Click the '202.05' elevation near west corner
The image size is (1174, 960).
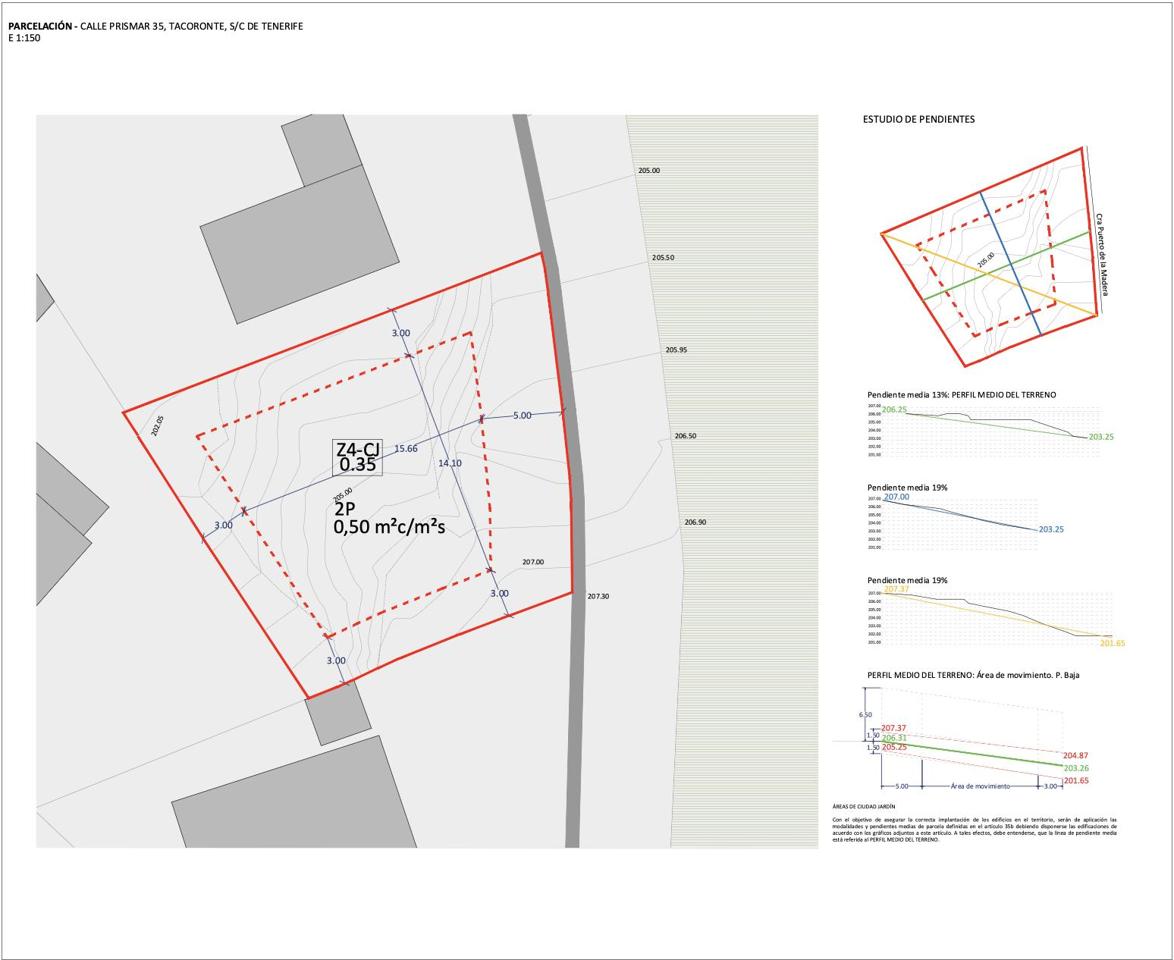coord(157,426)
